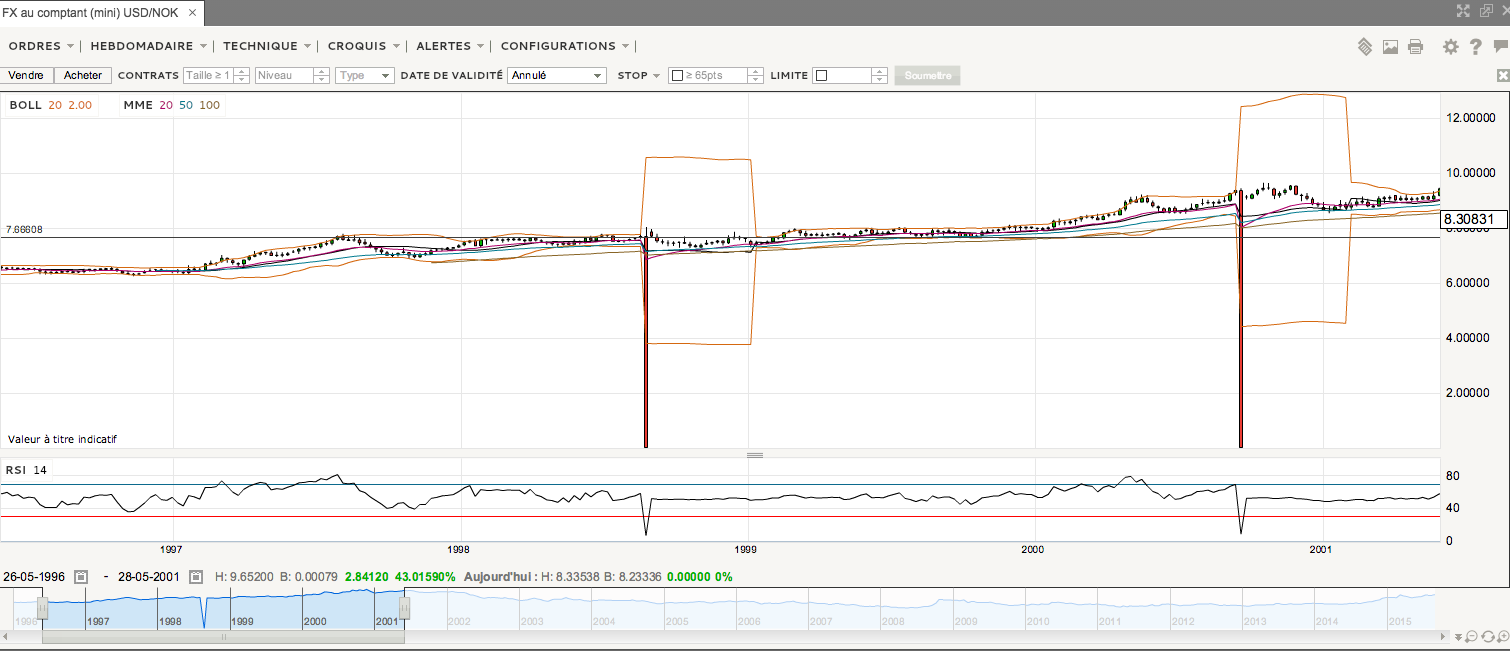Zoom out with the magnifier minus icon
Image resolution: width=1510 pixels, height=651 pixels.
pyautogui.click(x=1472, y=637)
